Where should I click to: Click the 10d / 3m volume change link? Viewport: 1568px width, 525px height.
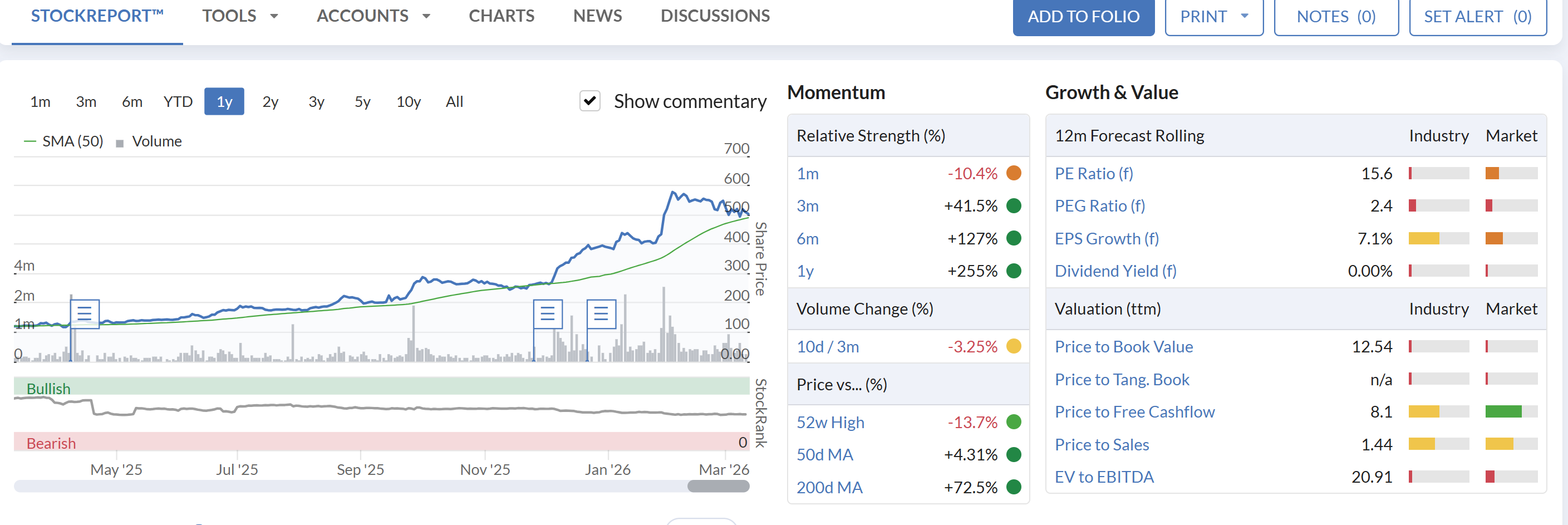tap(828, 346)
